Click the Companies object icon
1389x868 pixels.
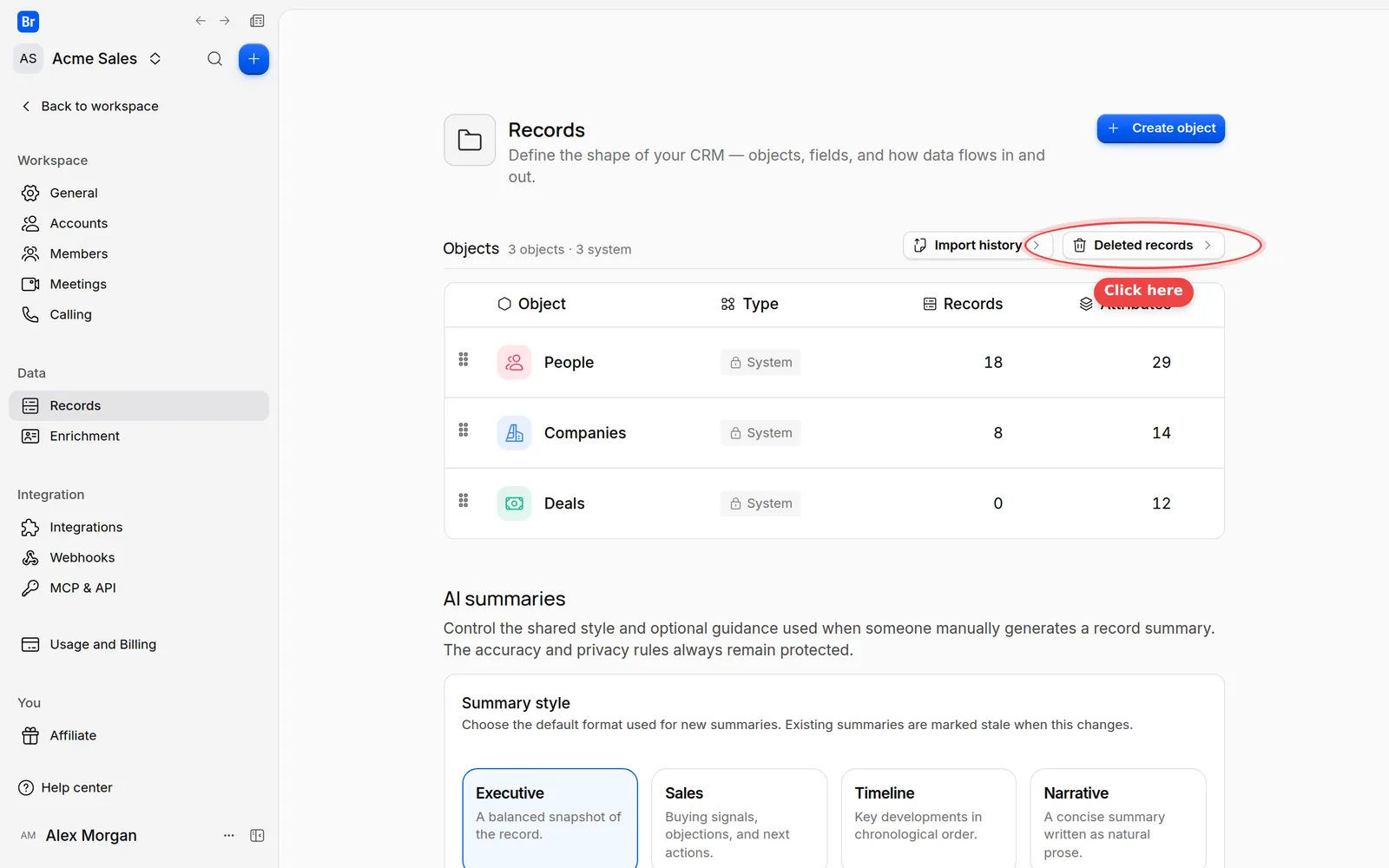[514, 432]
